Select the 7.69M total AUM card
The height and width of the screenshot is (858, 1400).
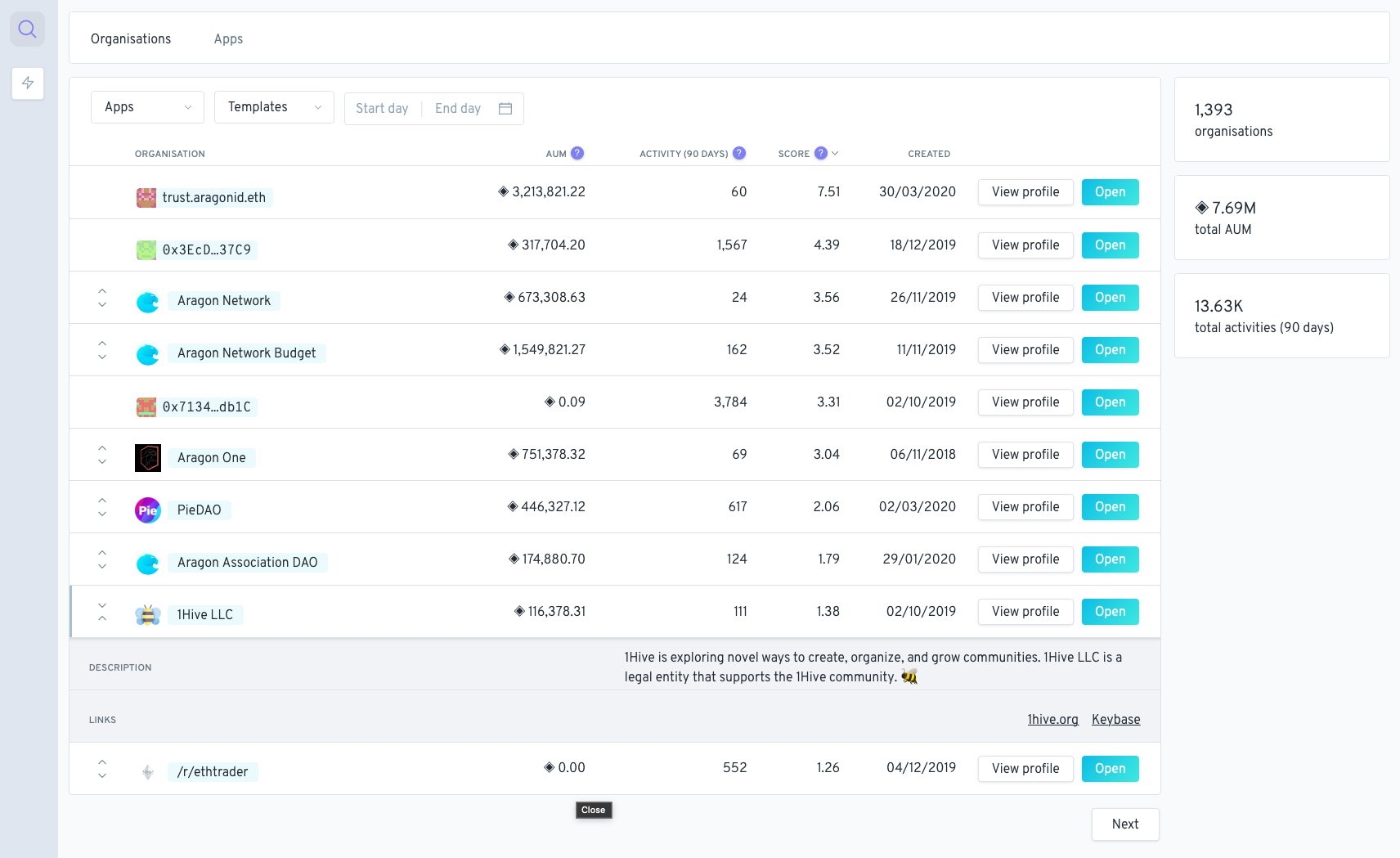1281,218
